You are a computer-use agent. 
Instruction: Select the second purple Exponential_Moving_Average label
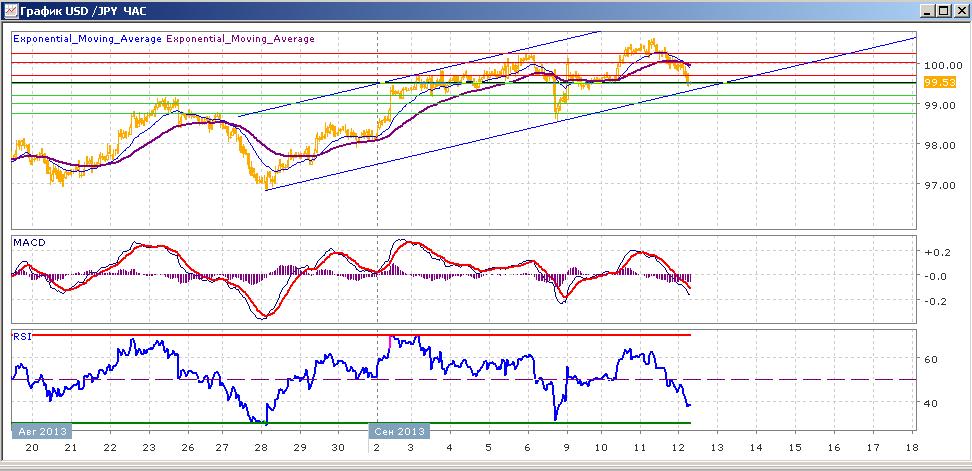tap(241, 38)
